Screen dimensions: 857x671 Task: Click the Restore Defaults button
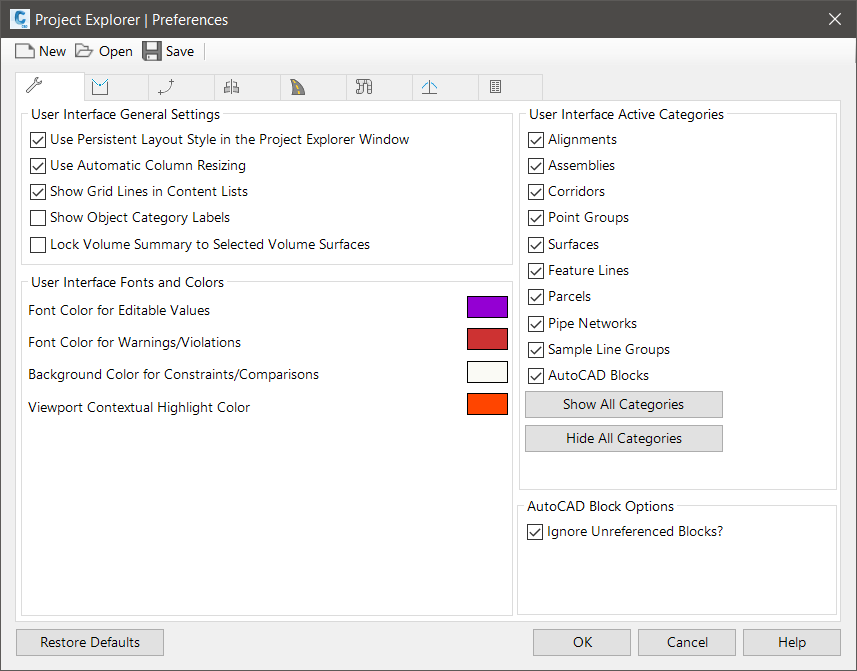click(90, 642)
